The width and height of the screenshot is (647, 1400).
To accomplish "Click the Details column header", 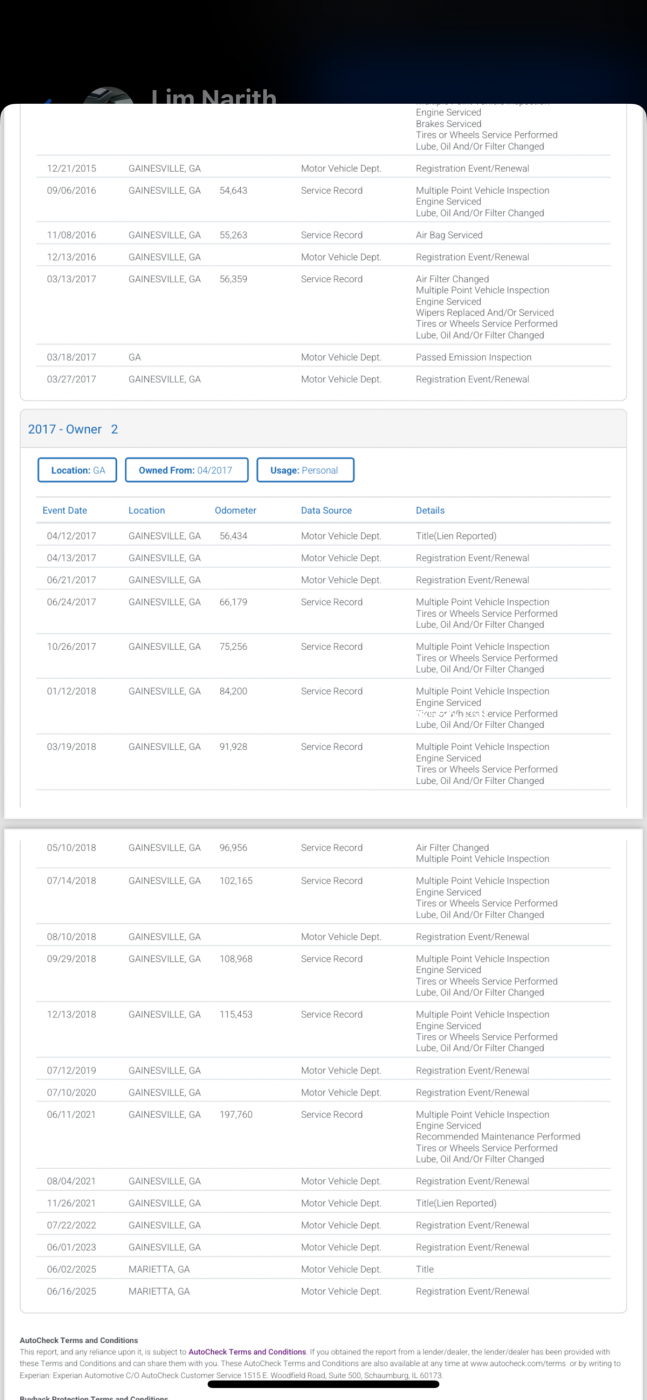I will coord(430,510).
